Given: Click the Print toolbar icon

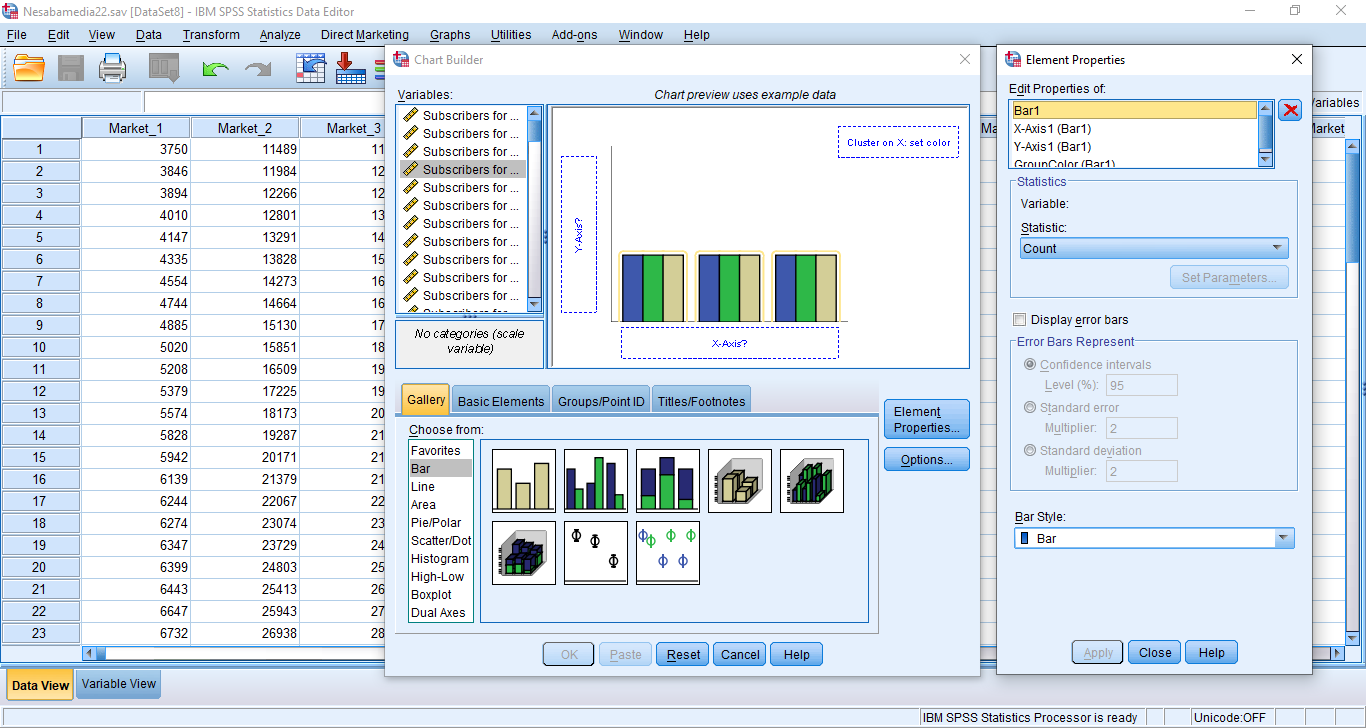Looking at the screenshot, I should pos(113,68).
